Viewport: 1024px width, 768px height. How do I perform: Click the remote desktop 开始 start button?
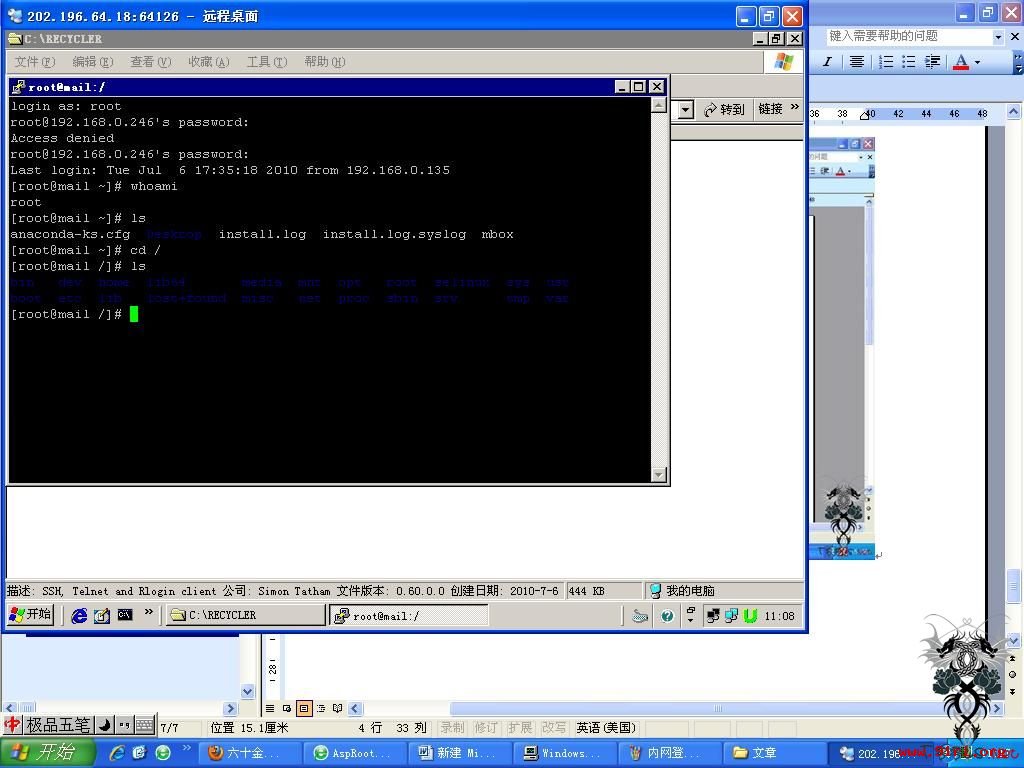(31, 615)
